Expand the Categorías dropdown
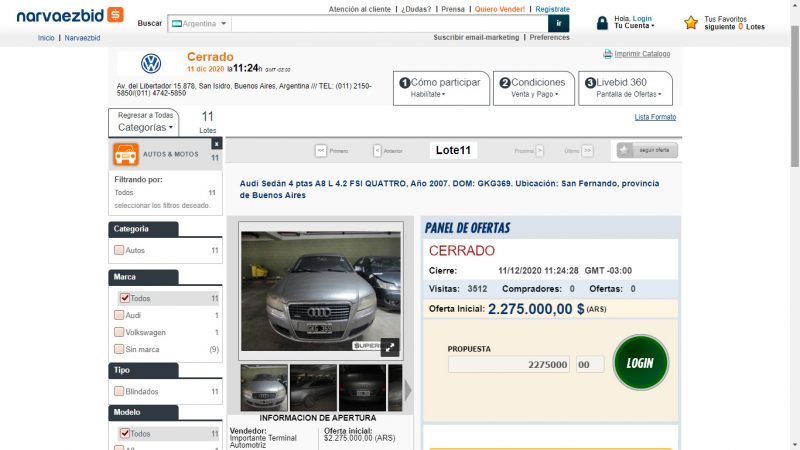The image size is (800, 450). coord(145,127)
